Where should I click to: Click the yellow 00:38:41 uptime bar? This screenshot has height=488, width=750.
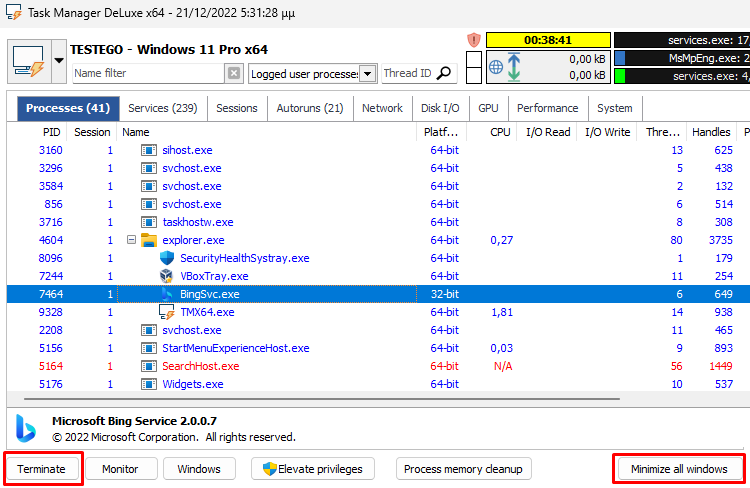[x=548, y=40]
